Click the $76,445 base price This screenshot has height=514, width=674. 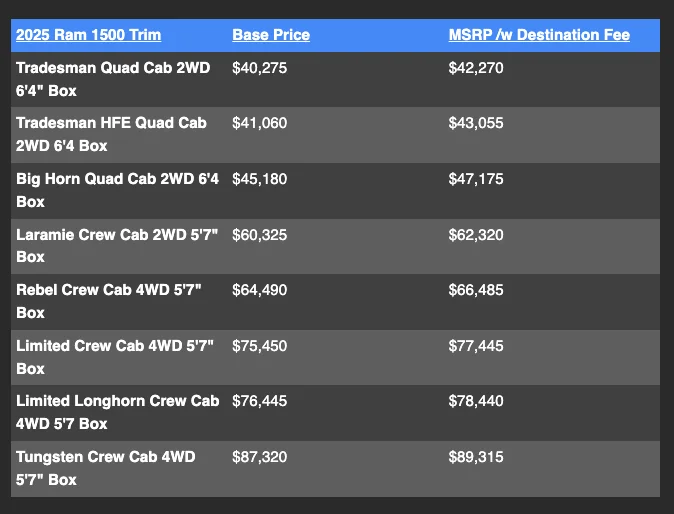(260, 401)
